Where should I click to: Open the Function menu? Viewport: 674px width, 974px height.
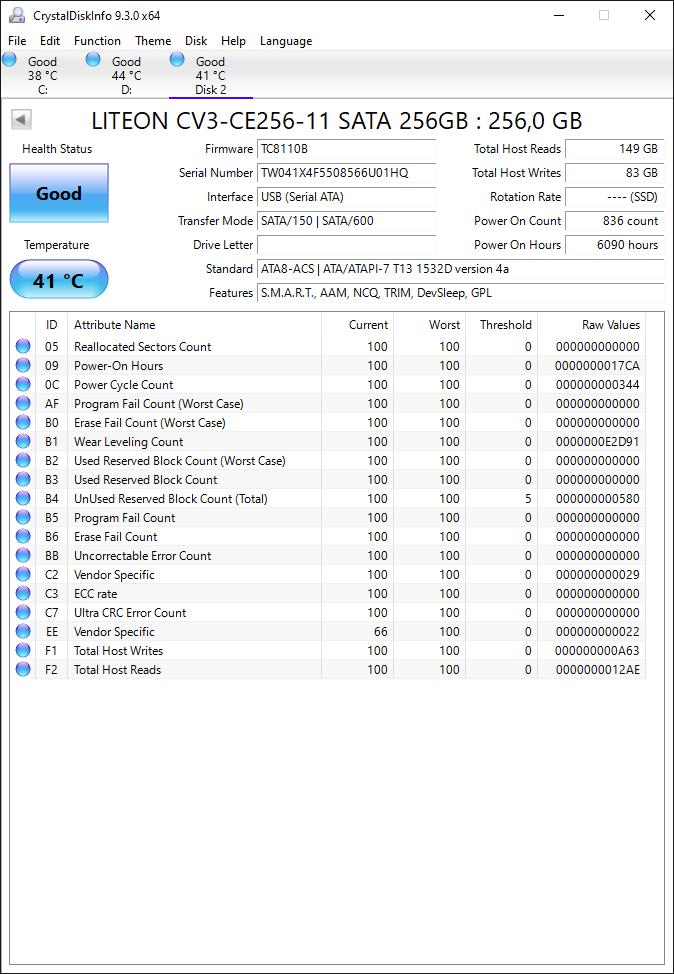pos(98,41)
